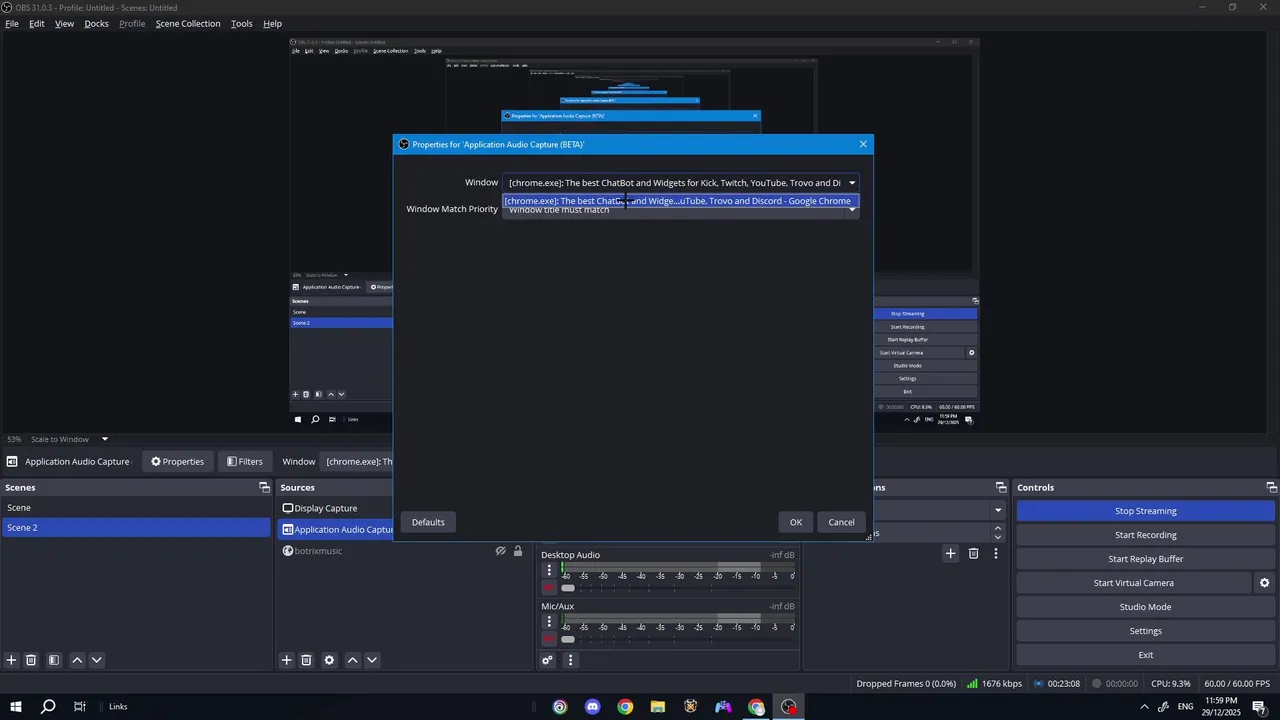Configure virtual camera gear icon
The image size is (1280, 720).
(x=1264, y=583)
